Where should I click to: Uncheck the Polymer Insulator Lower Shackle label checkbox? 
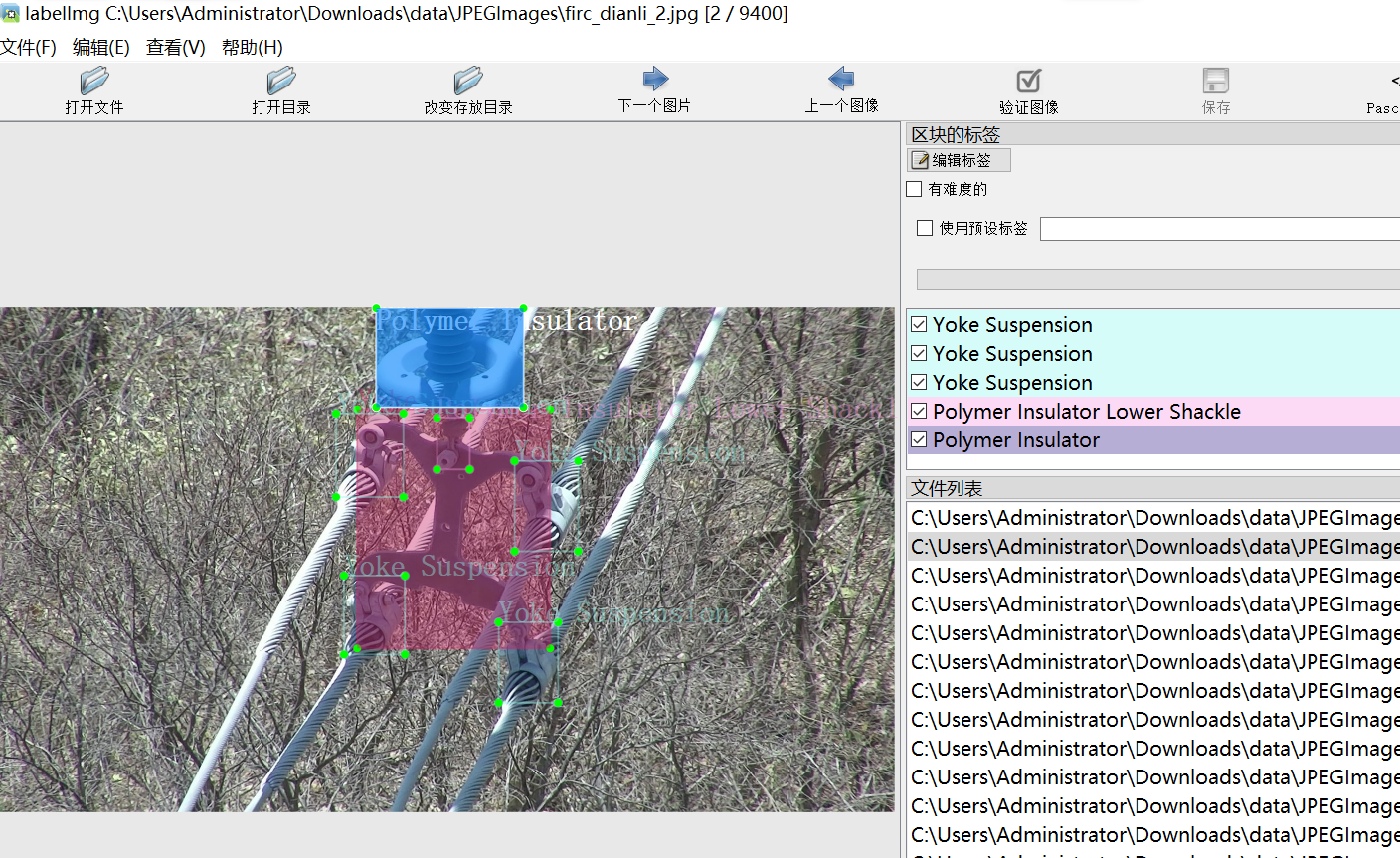920,411
